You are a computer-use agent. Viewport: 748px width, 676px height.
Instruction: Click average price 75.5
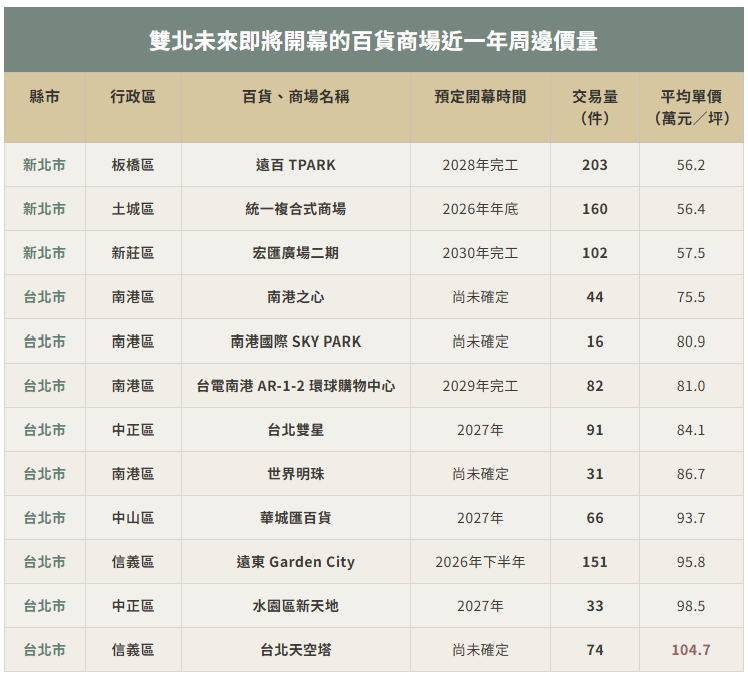coord(691,297)
